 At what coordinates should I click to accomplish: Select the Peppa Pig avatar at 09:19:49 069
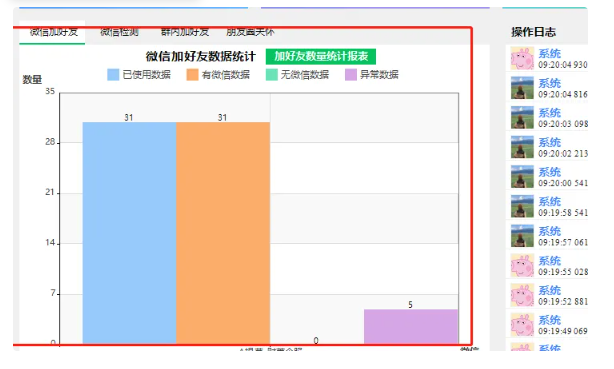click(522, 324)
